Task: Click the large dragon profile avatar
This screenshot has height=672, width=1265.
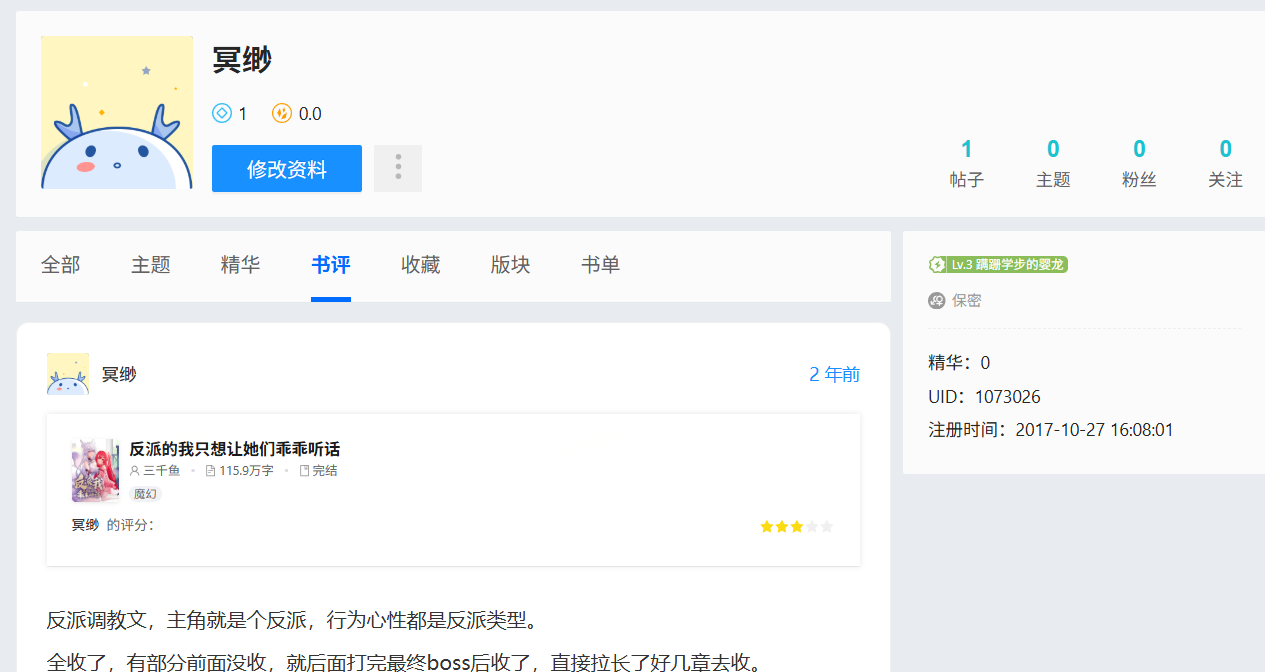Action: point(117,113)
